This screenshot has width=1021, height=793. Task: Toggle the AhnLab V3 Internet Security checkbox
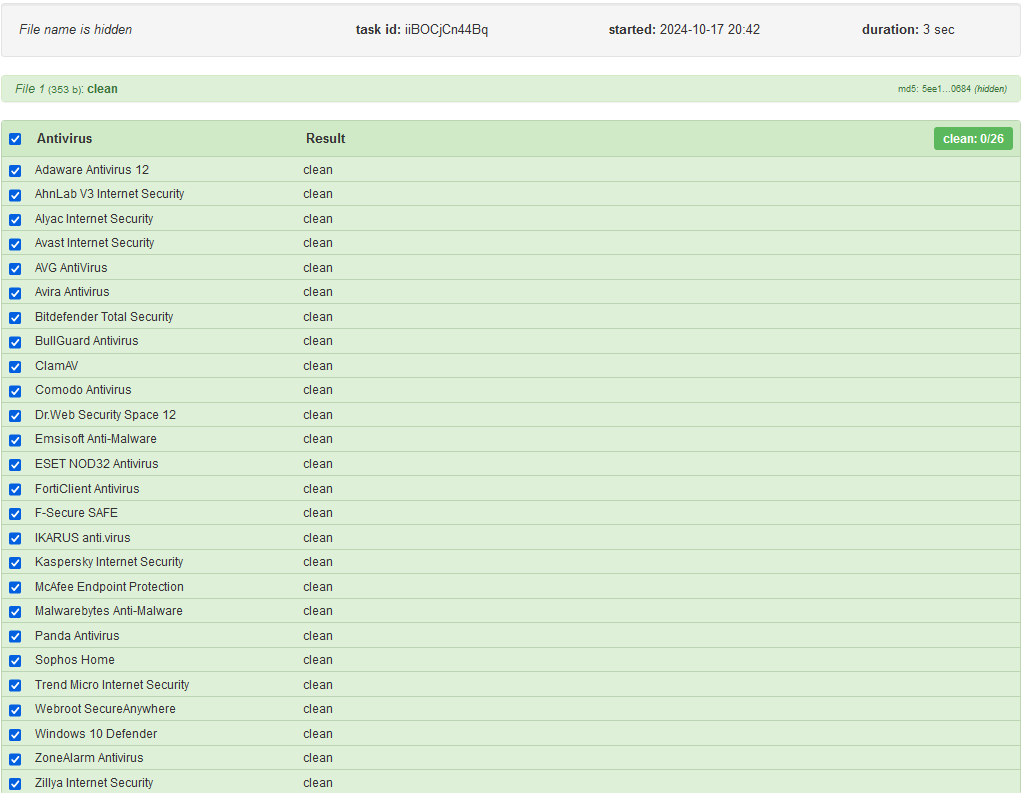pos(15,195)
